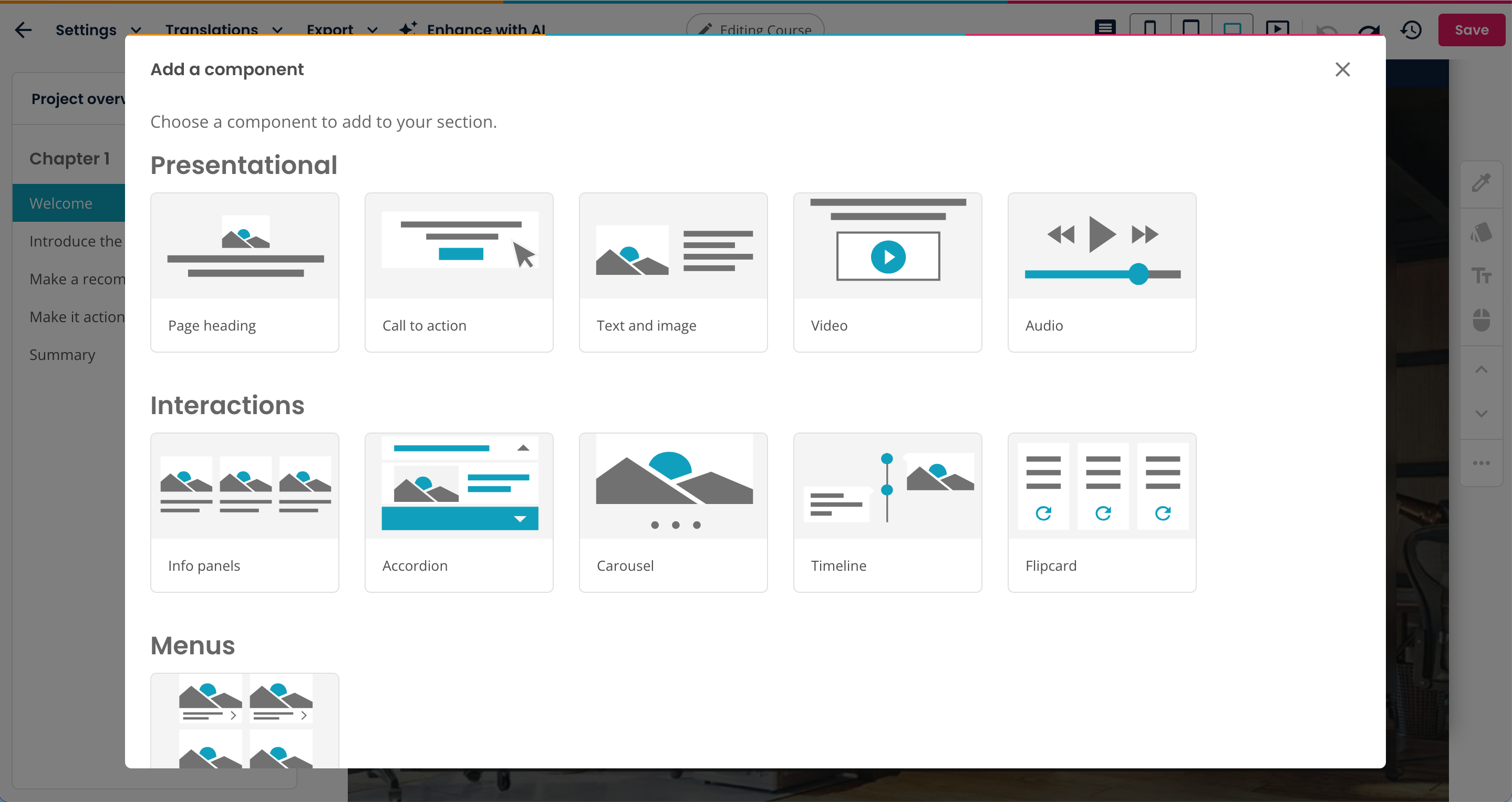Image resolution: width=1512 pixels, height=802 pixels.
Task: Pick the Audio component card
Action: click(1102, 272)
